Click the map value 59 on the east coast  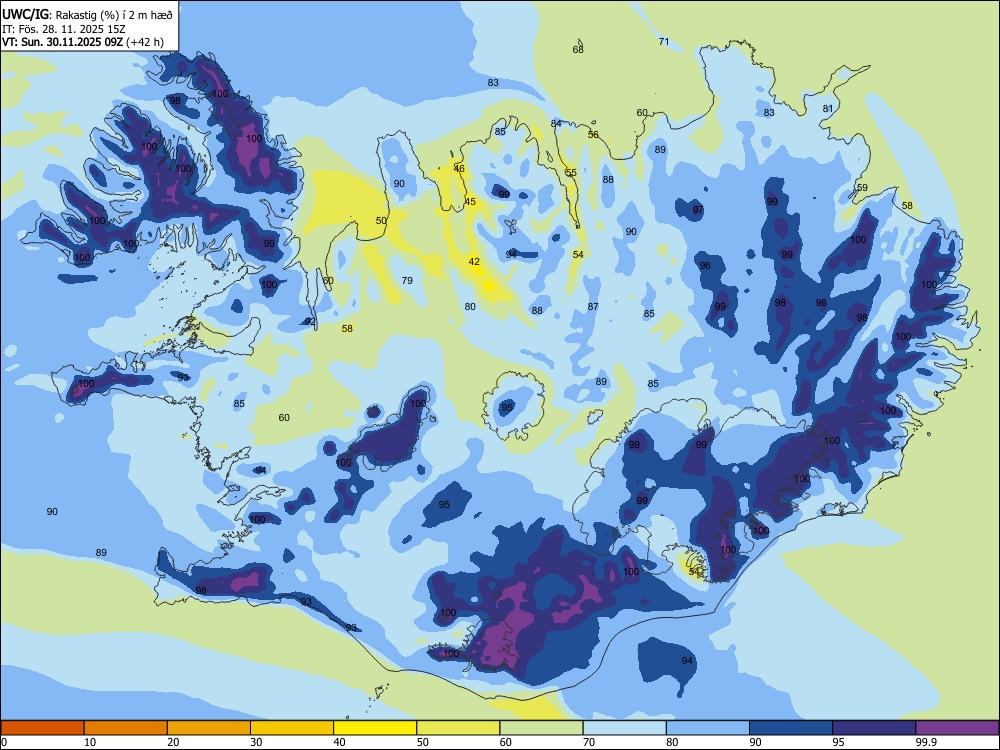(x=862, y=188)
